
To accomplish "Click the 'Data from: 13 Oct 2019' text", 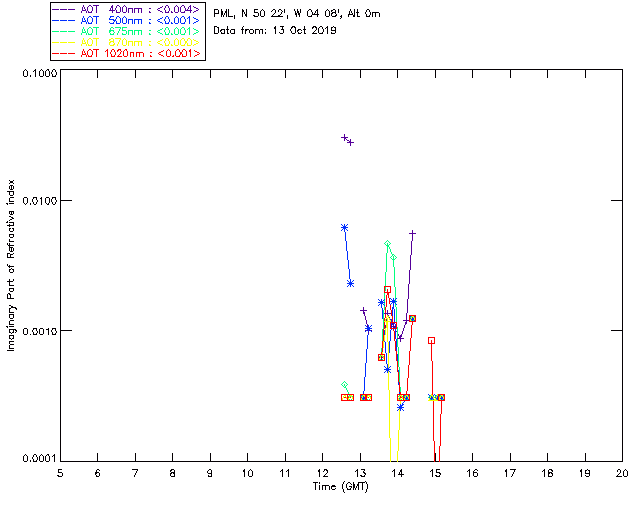I will pyautogui.click(x=275, y=31).
